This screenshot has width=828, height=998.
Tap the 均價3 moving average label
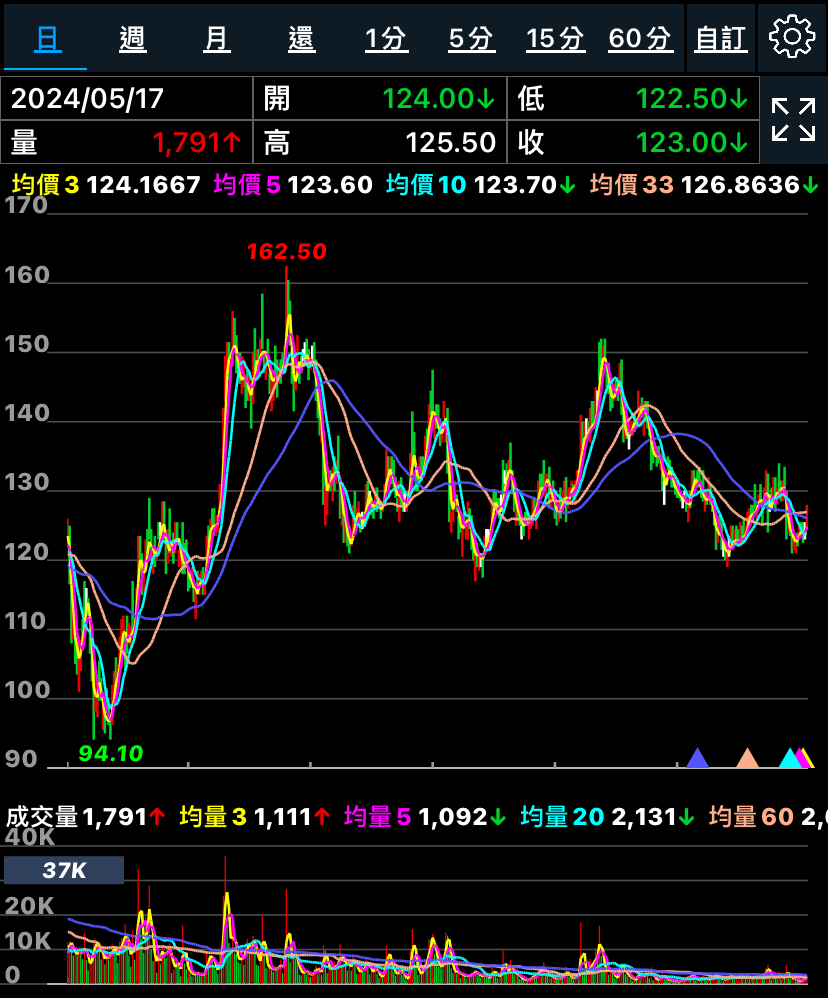coord(45,185)
